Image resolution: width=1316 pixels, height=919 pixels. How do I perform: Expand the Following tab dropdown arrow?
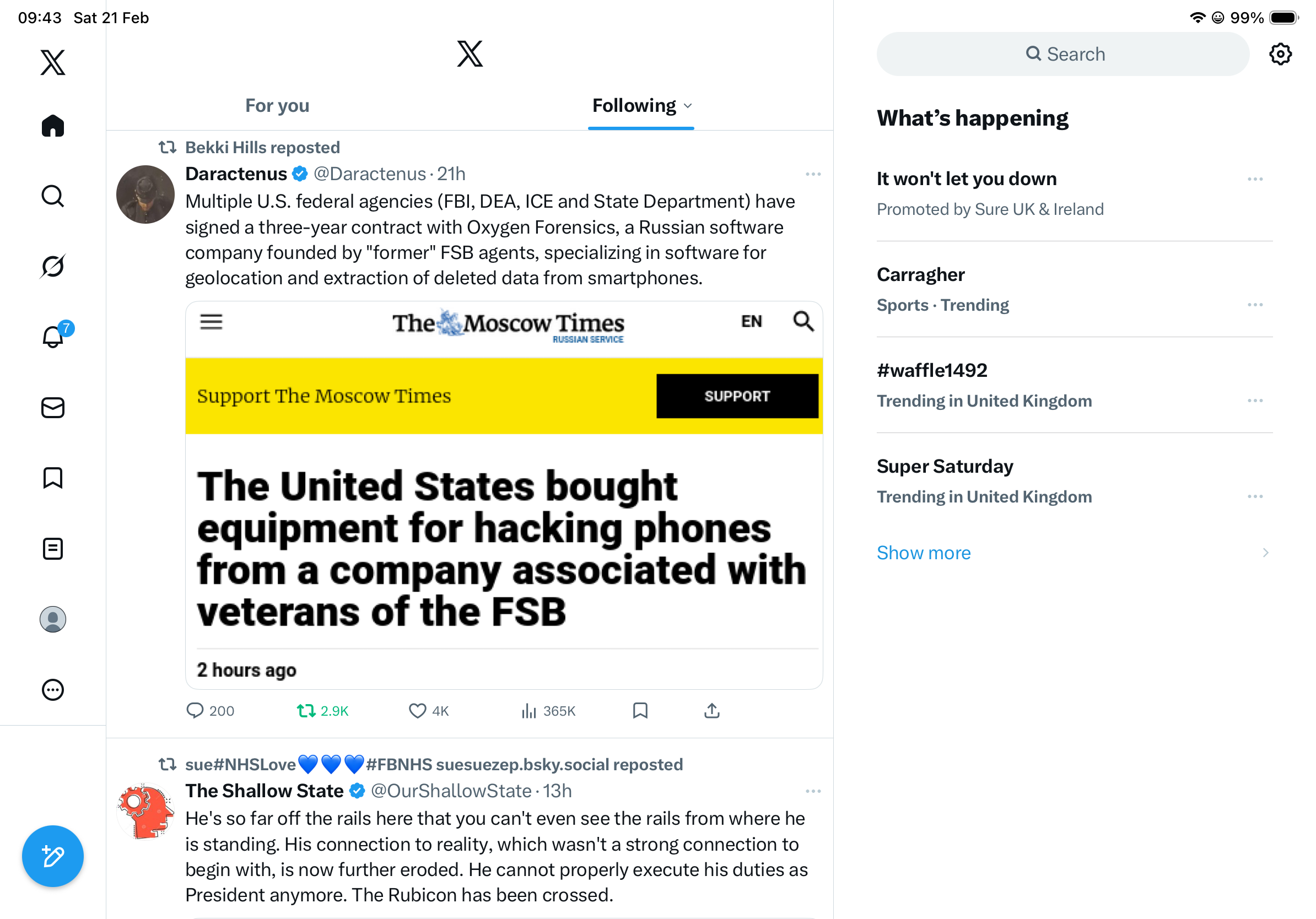tap(688, 106)
